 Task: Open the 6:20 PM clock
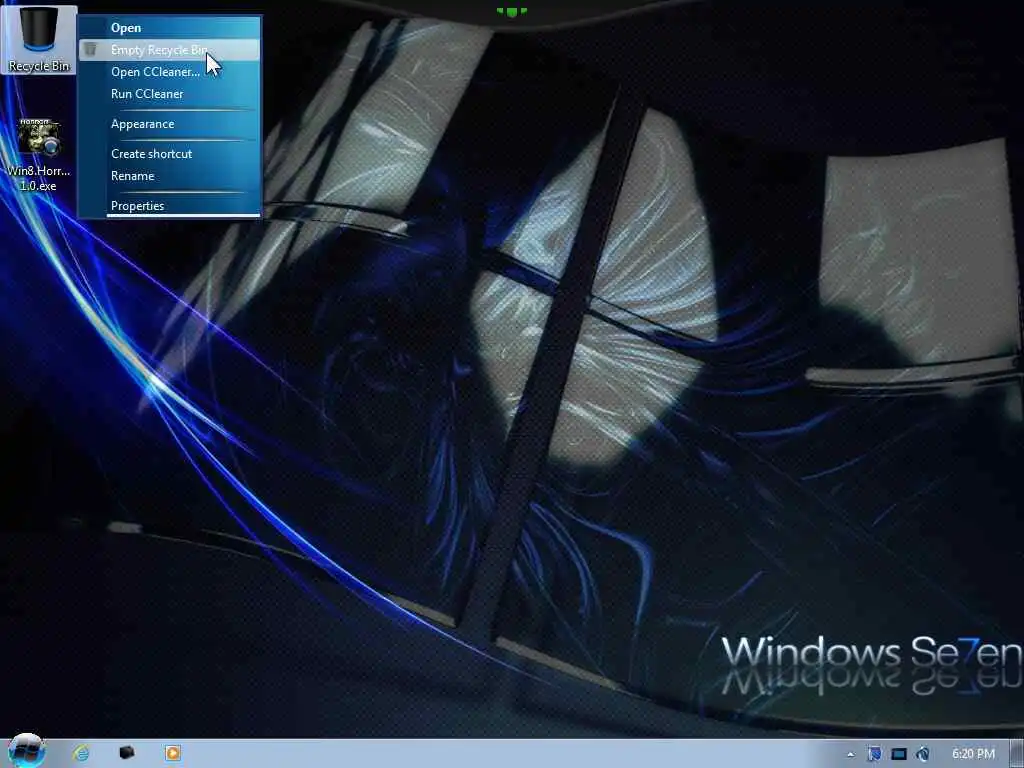coord(973,754)
